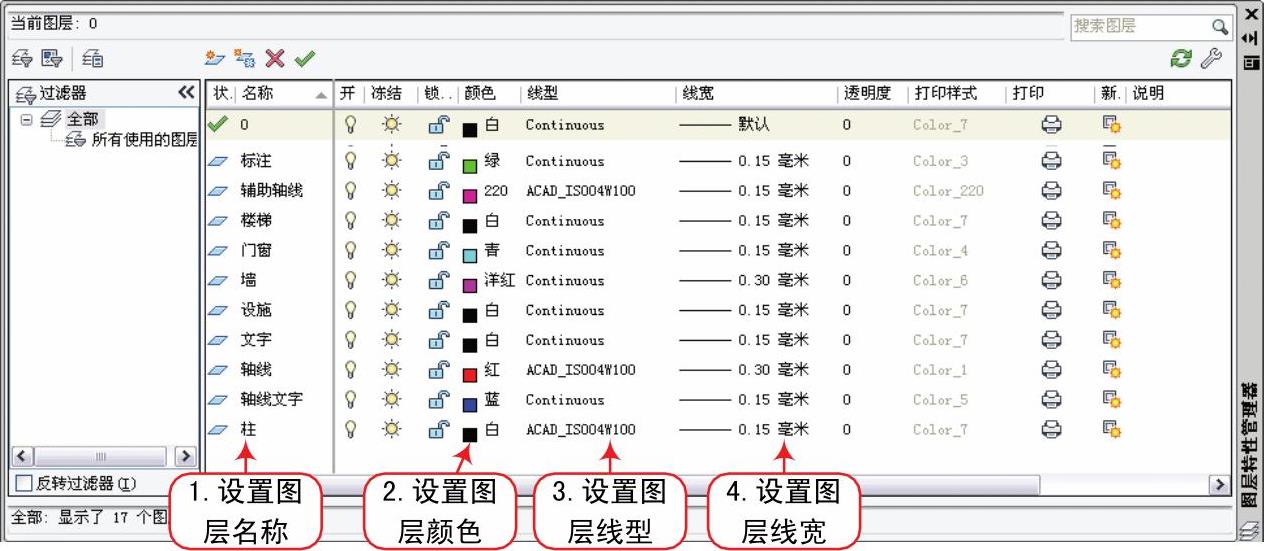Click the cyan color swatch of 门窗
This screenshot has height=551, width=1264.
tap(470, 256)
